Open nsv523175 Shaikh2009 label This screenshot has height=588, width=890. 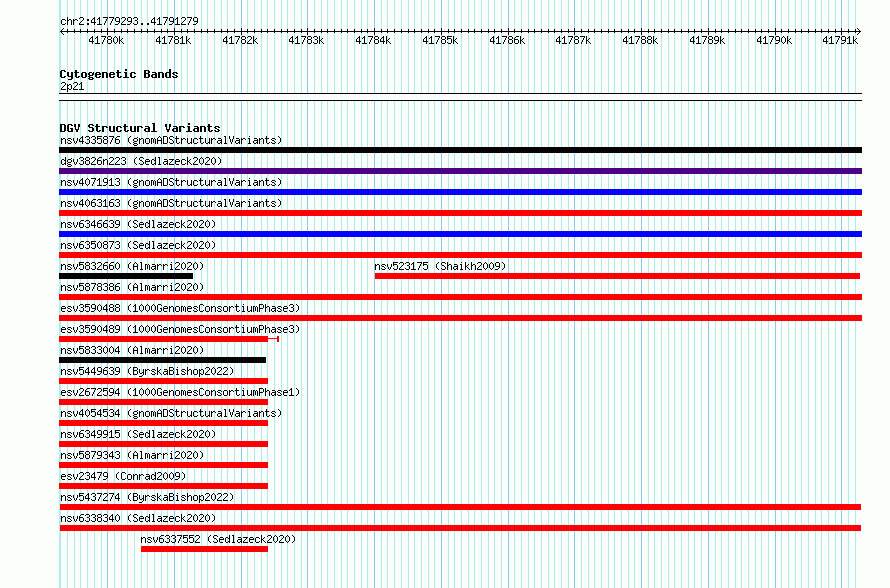tap(440, 266)
